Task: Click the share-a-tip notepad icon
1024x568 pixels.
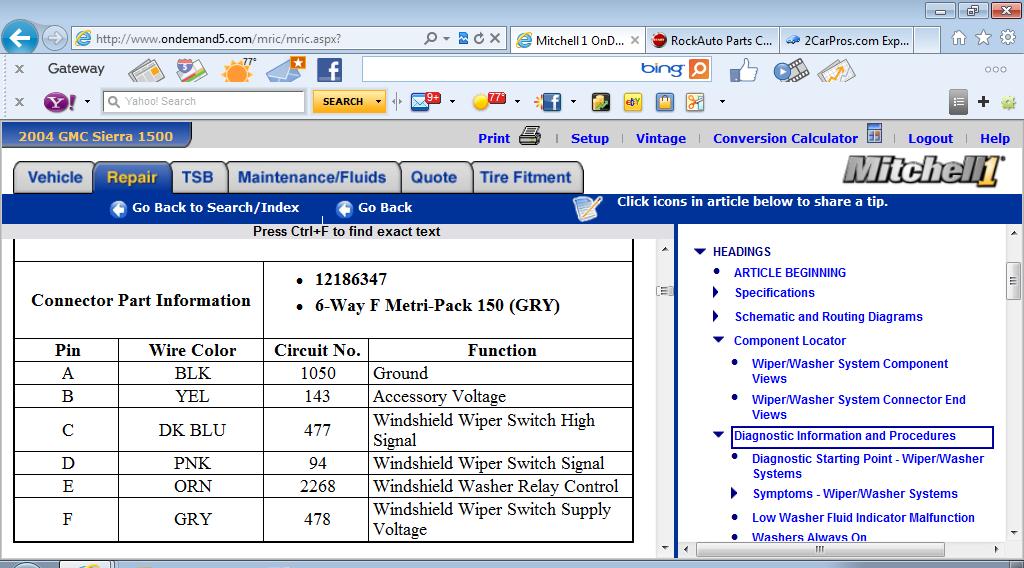Action: click(x=586, y=208)
